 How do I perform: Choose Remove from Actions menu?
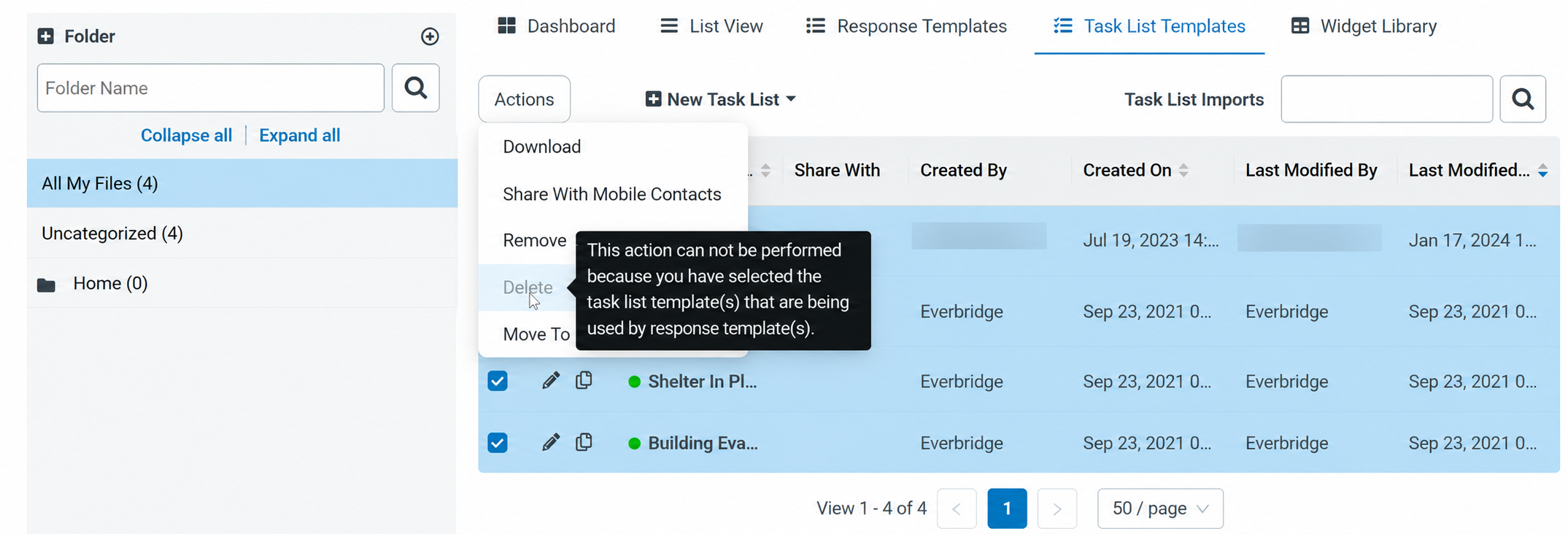(x=534, y=240)
